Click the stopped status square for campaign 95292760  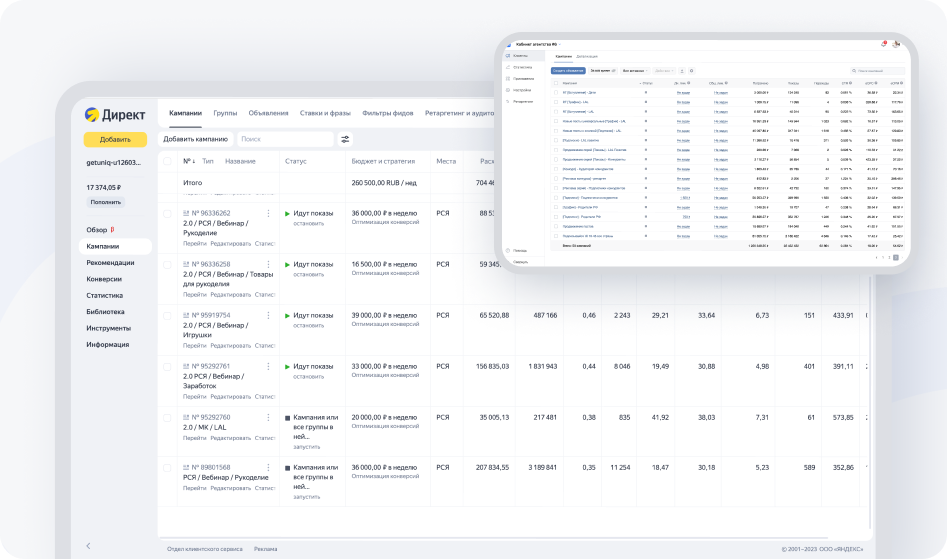pos(287,418)
